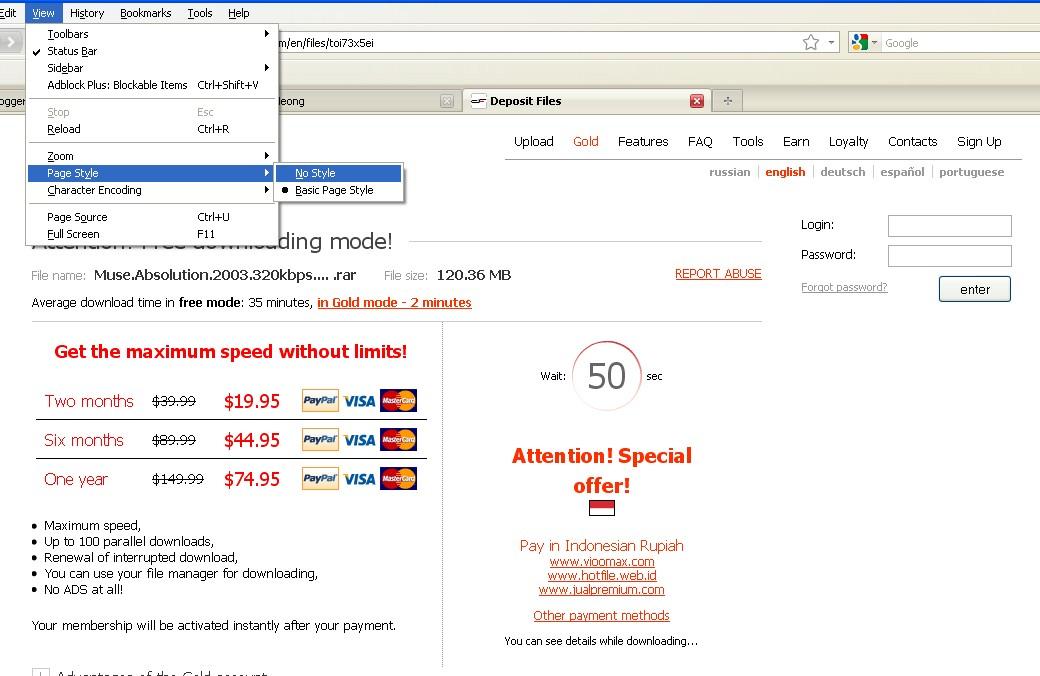Click the forward navigation arrow button

(x=11, y=42)
